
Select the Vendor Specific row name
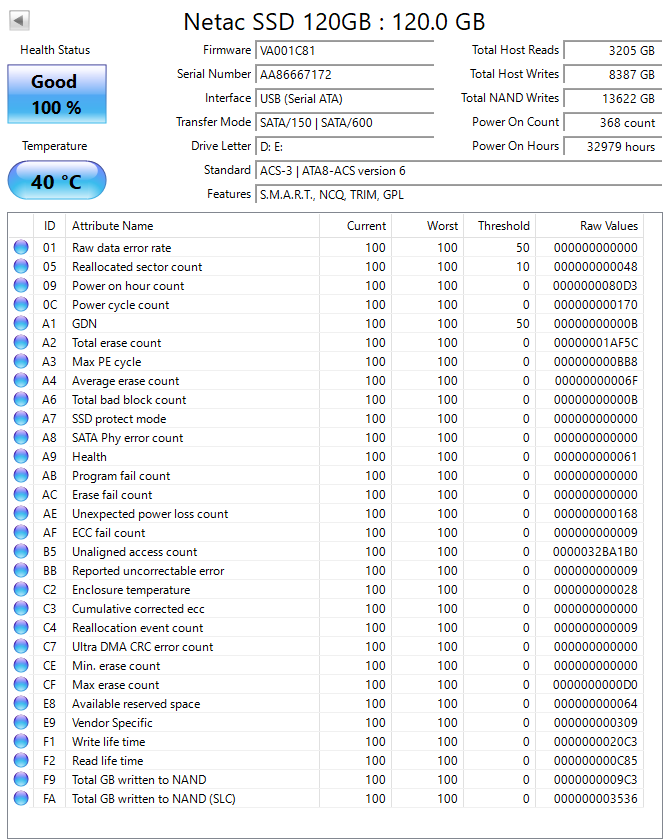coord(112,723)
